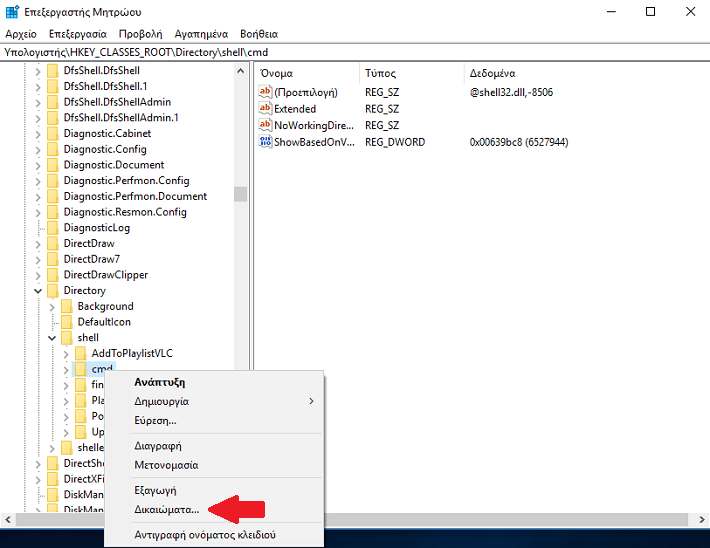
Task: Click the Diagnostic.Perfmon.Config folder icon
Action: pos(53,181)
